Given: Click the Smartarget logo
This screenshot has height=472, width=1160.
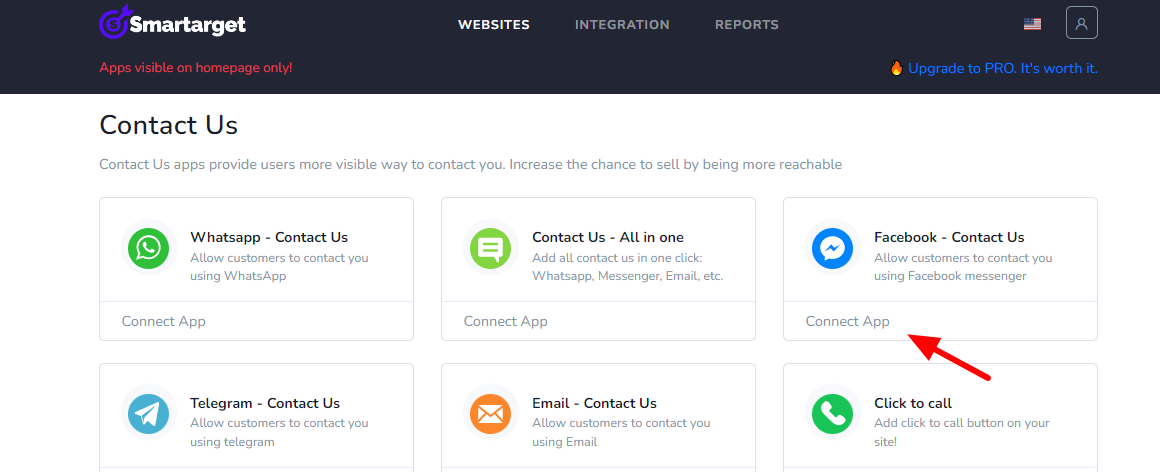Looking at the screenshot, I should click(x=172, y=24).
